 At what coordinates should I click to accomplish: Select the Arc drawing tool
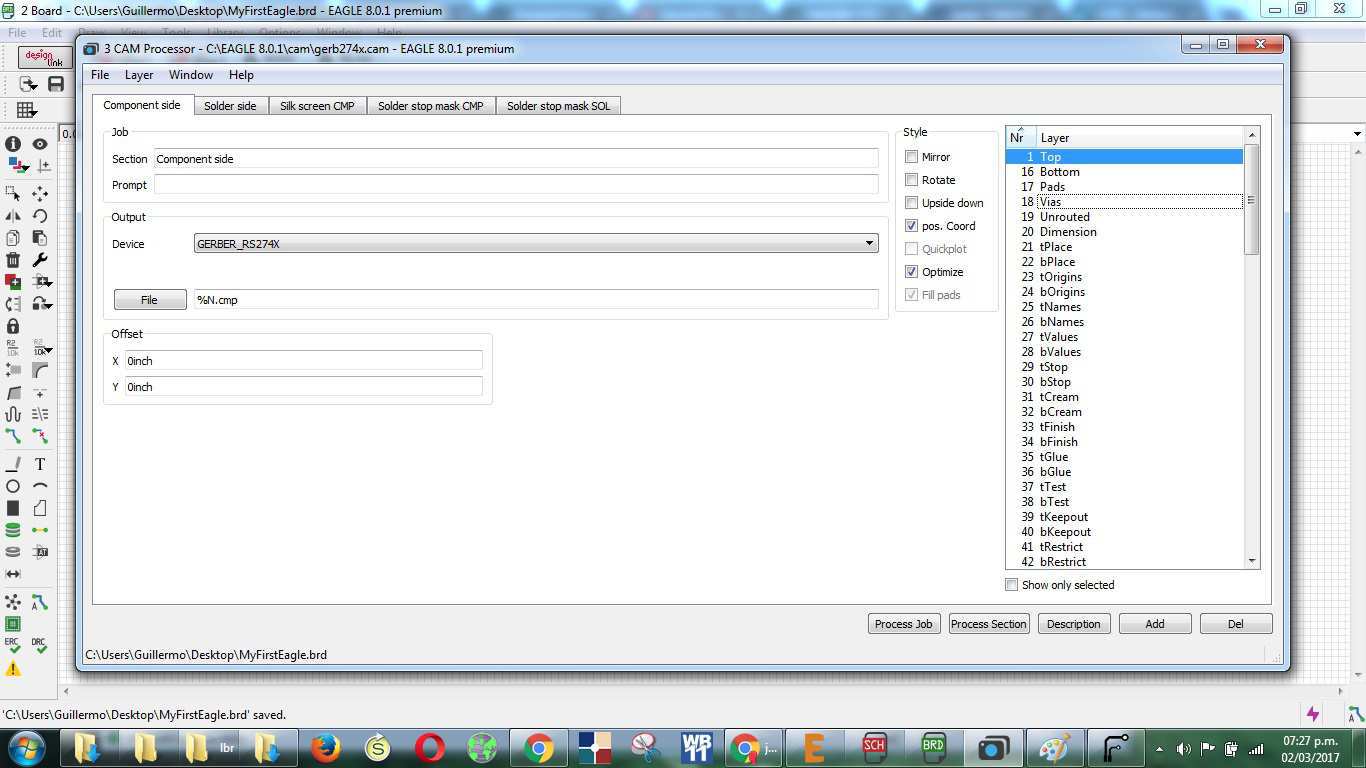tap(40, 486)
